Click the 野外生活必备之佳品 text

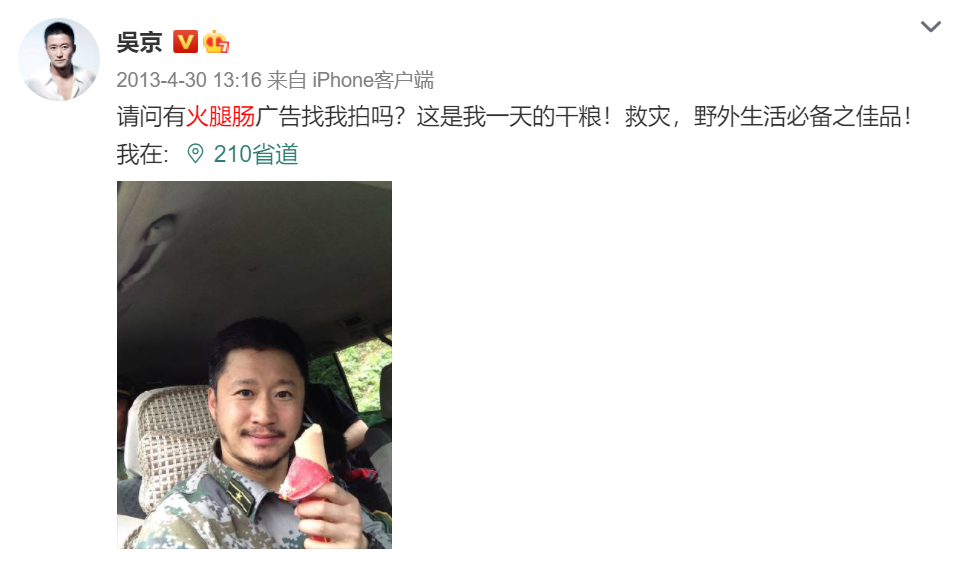[x=798, y=116]
